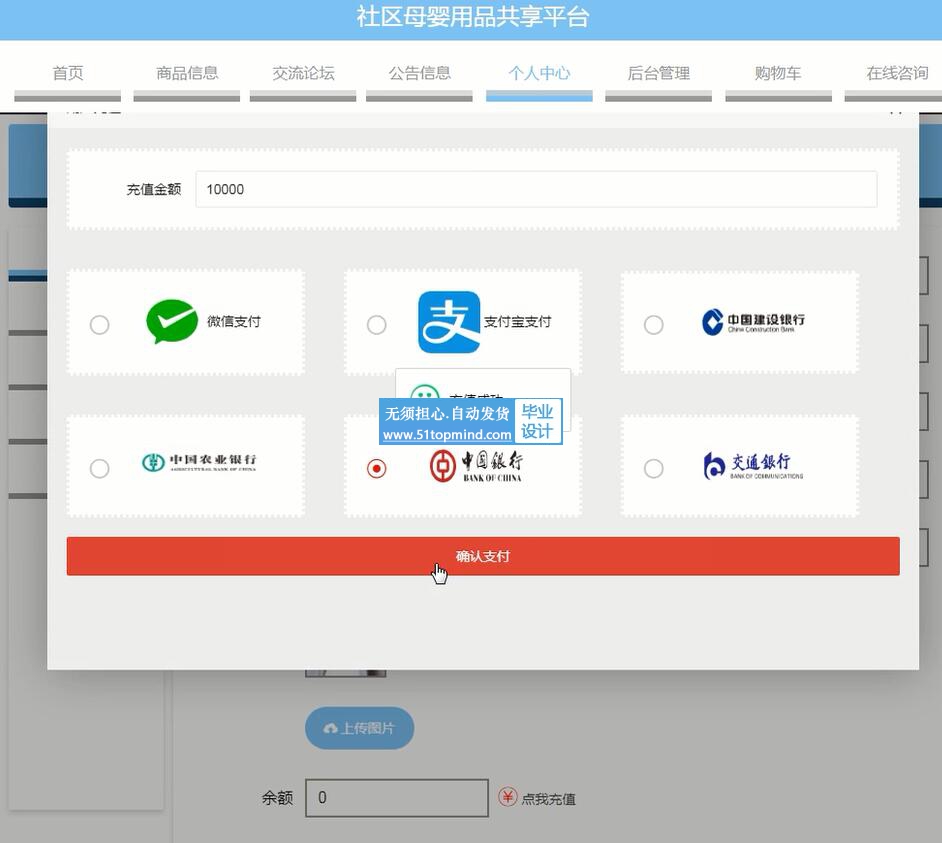
Task: Go to the 商品信息 tab
Action: 187,73
